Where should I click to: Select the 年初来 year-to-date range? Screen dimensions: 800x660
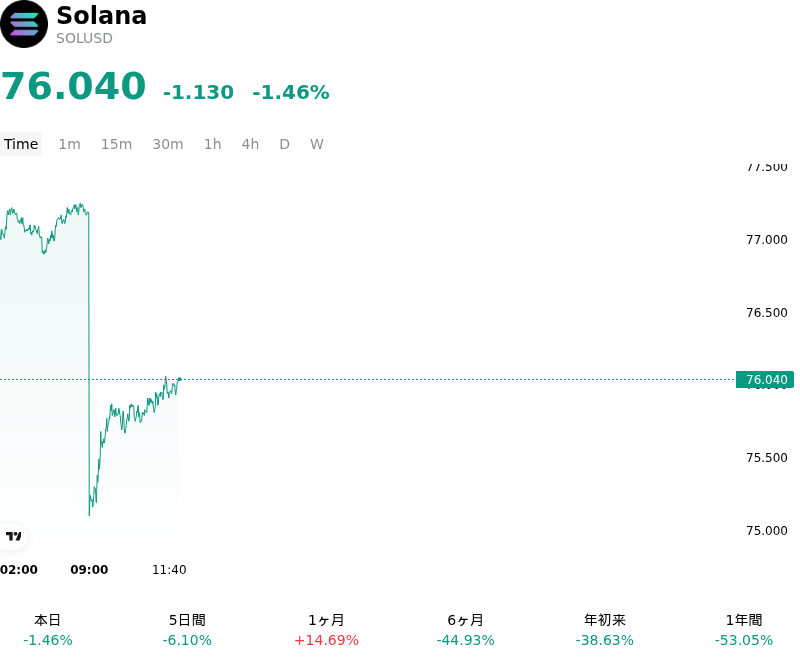click(605, 630)
